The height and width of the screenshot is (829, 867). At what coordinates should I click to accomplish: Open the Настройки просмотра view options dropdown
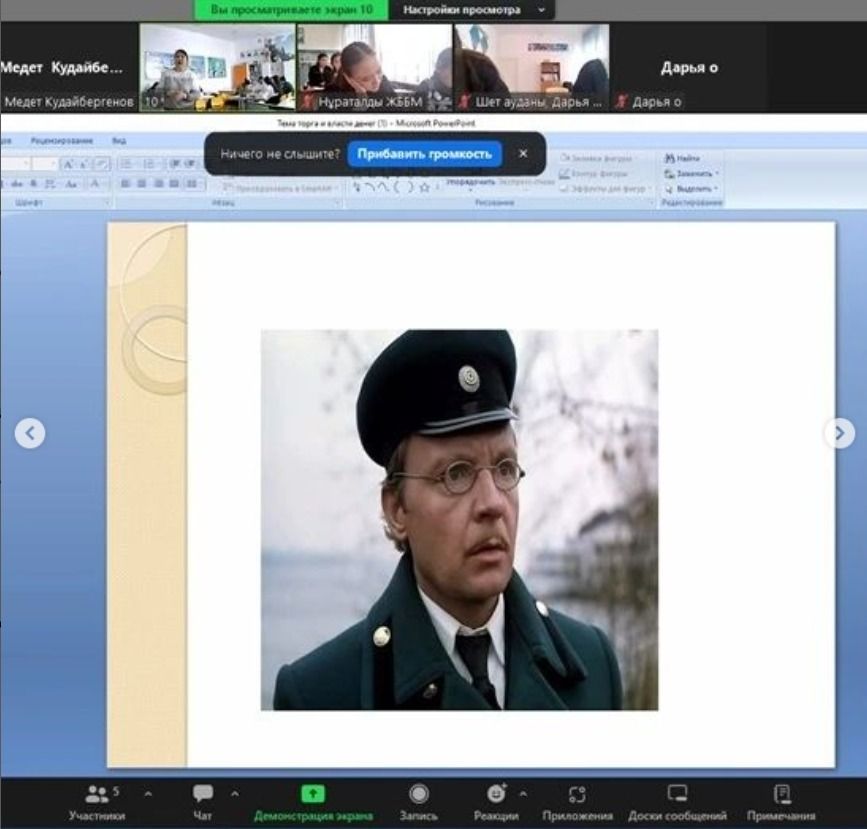tap(475, 10)
